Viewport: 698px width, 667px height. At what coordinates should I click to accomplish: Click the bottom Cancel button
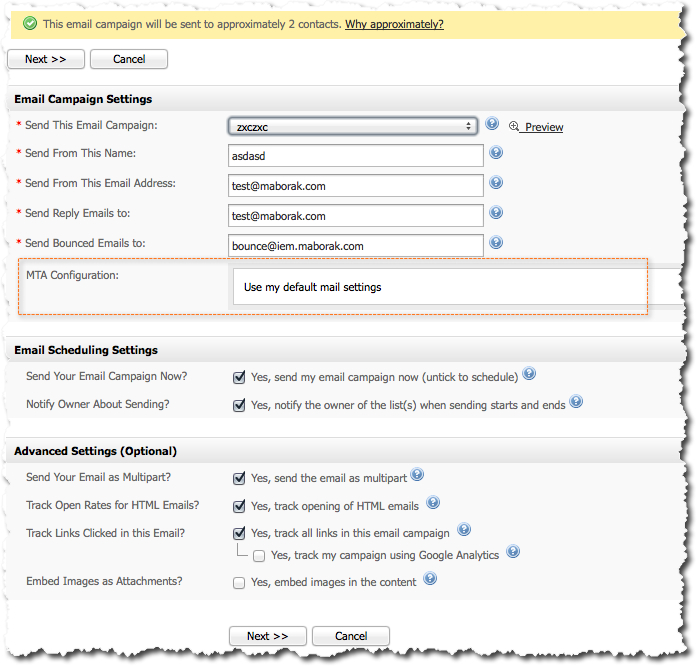point(351,636)
